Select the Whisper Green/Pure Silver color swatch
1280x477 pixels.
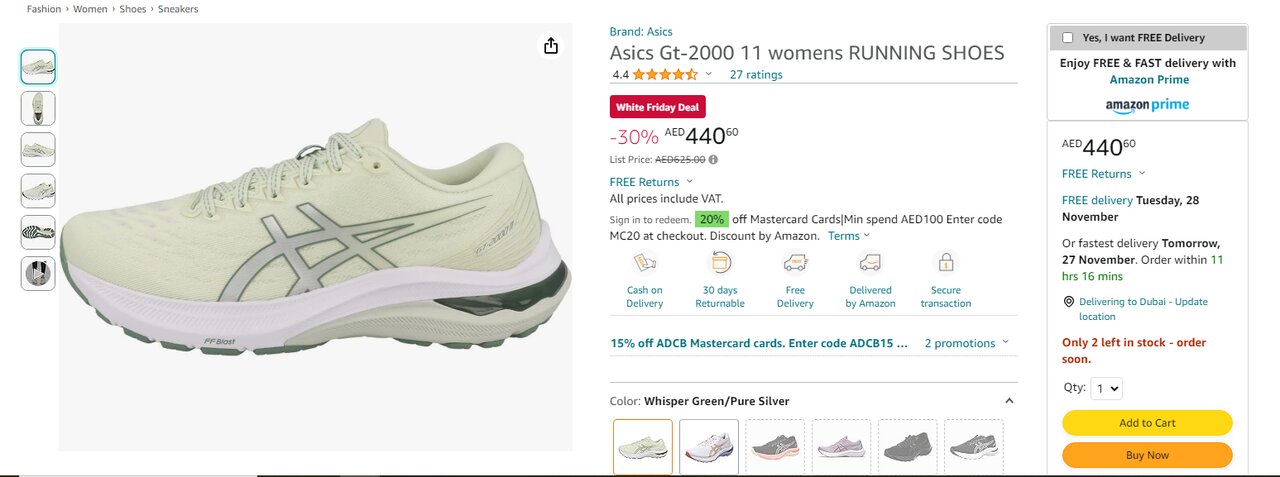point(643,446)
